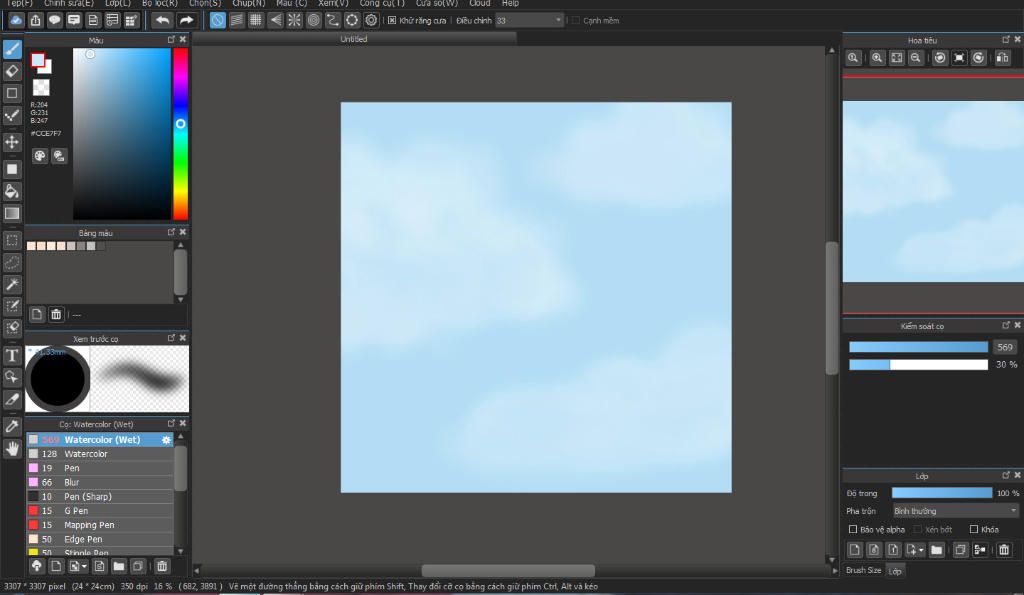
Task: Select the Lasso selection tool
Action: [x=12, y=263]
